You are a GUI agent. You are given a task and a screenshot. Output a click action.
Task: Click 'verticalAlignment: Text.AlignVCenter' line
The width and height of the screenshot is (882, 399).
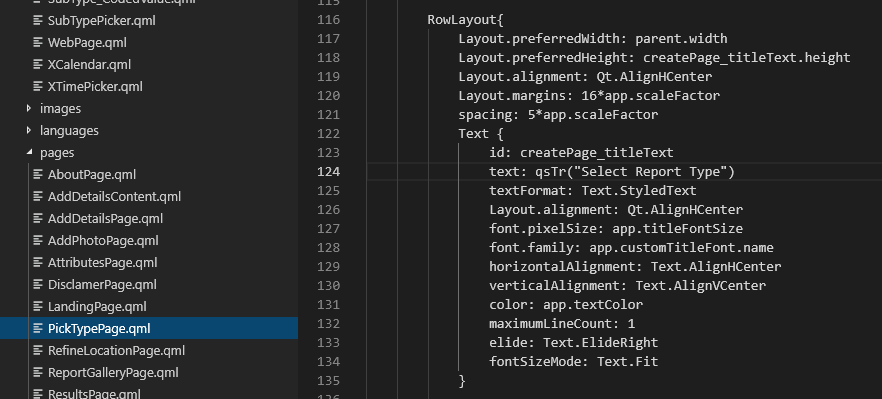(x=628, y=285)
